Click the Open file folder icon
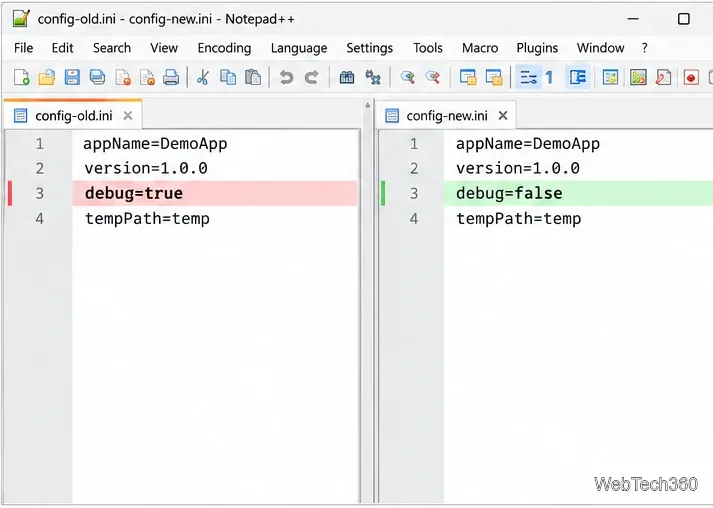713x508 pixels. tap(46, 77)
